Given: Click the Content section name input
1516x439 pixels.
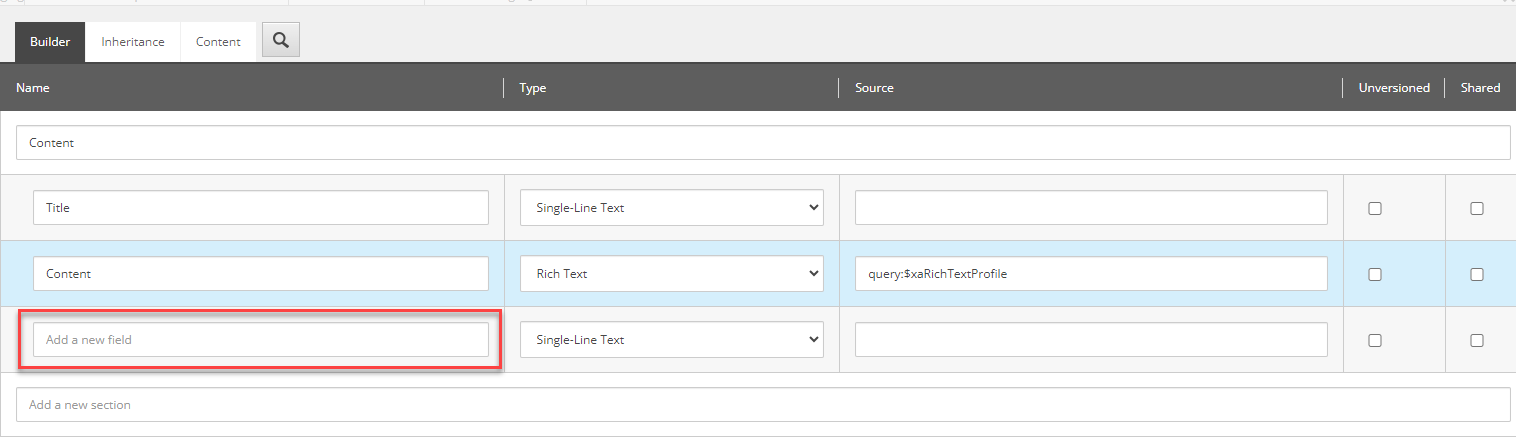Looking at the screenshot, I should tap(763, 143).
